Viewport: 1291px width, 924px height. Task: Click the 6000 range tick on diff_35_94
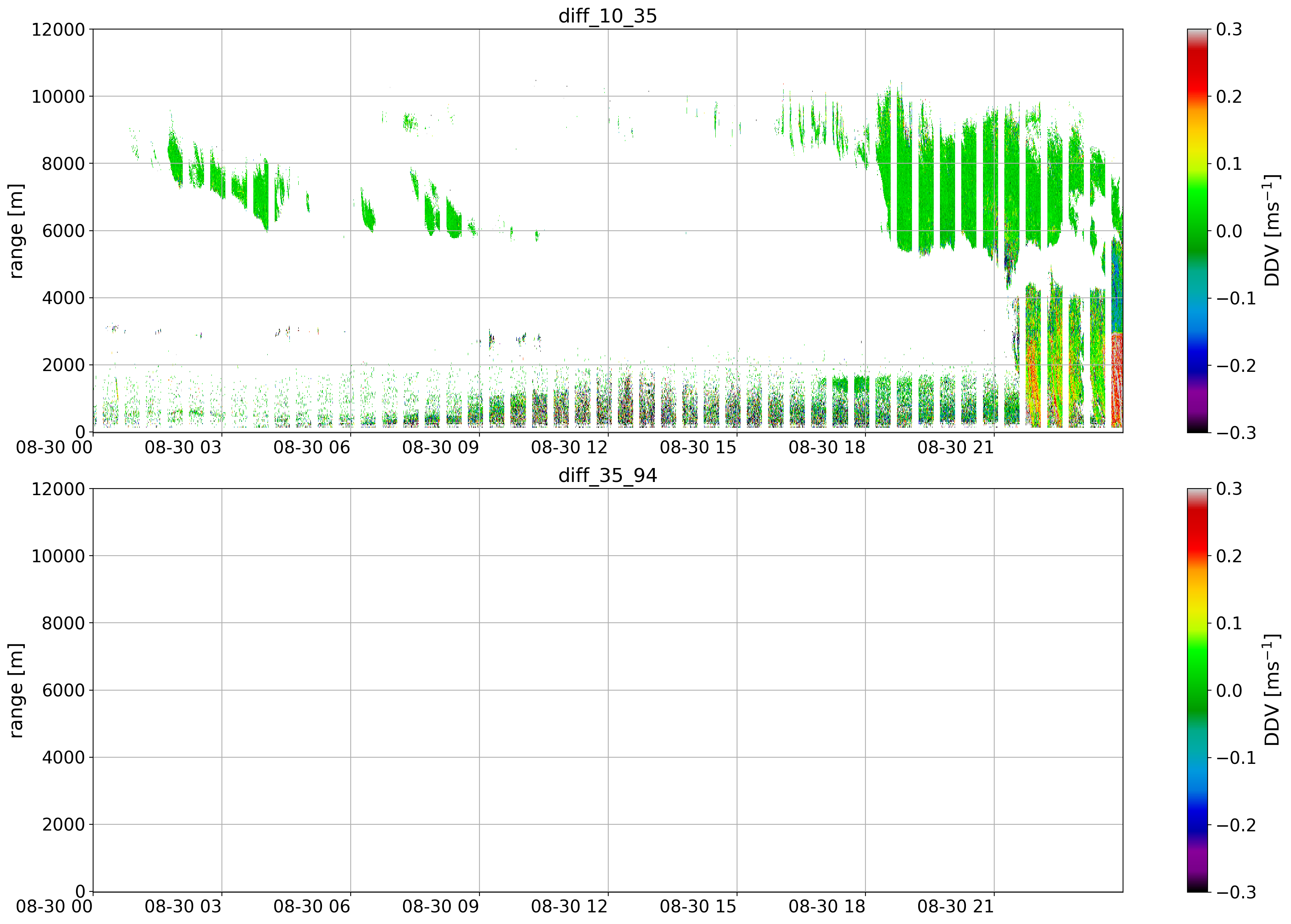click(64, 690)
